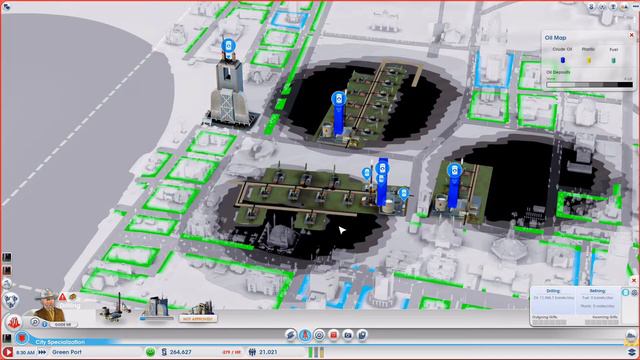Open the population panel showing 21,021
The width and height of the screenshot is (640, 360).
[263, 352]
